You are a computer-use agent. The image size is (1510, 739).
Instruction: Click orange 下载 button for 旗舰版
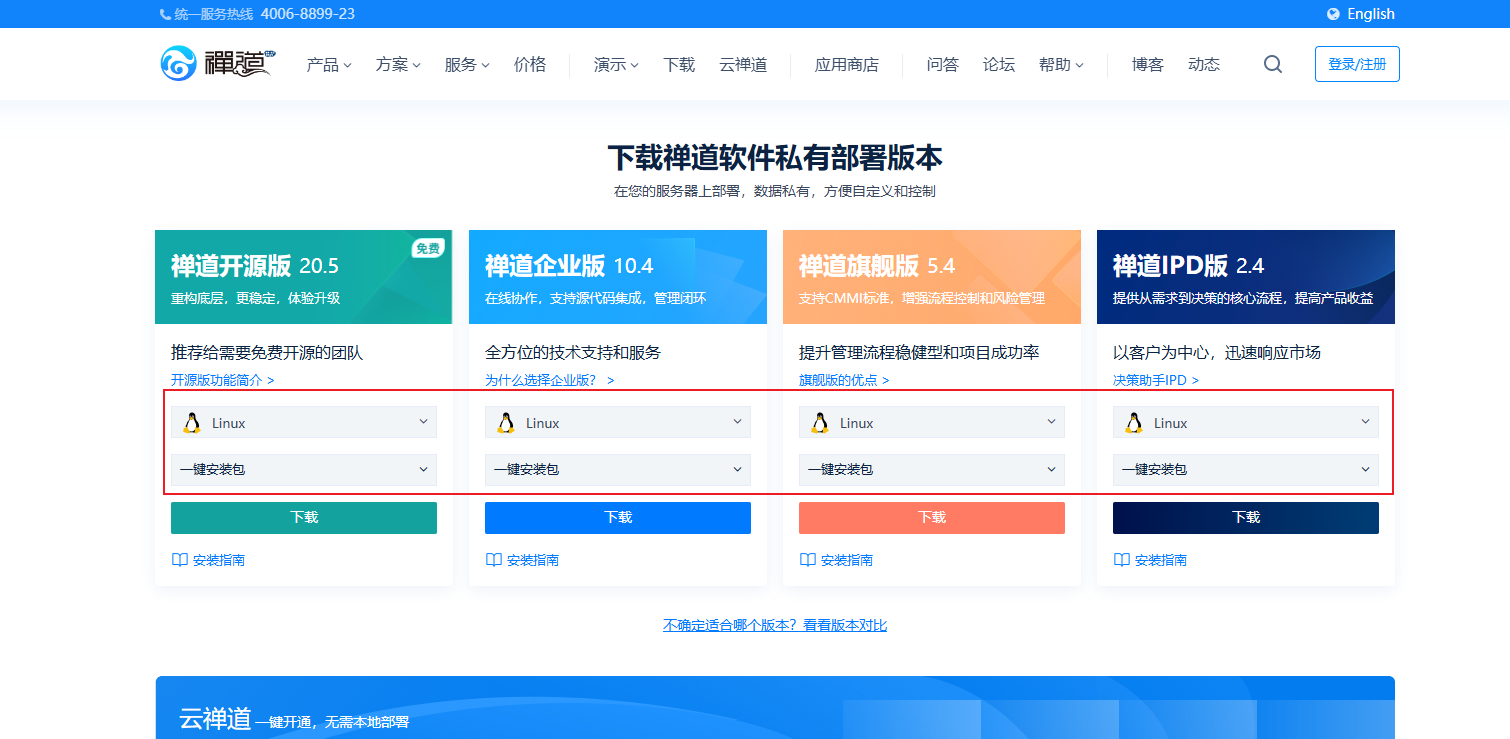932,518
